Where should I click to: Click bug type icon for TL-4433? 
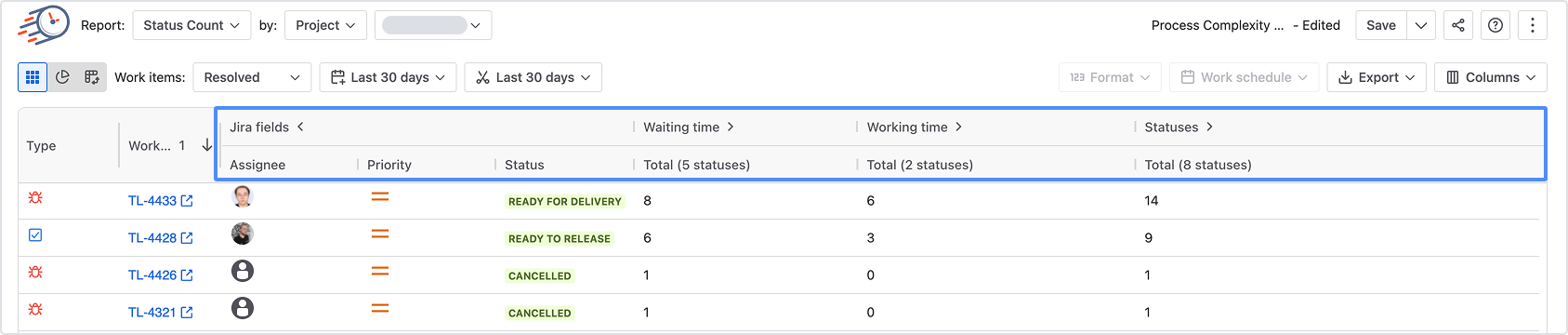point(35,197)
